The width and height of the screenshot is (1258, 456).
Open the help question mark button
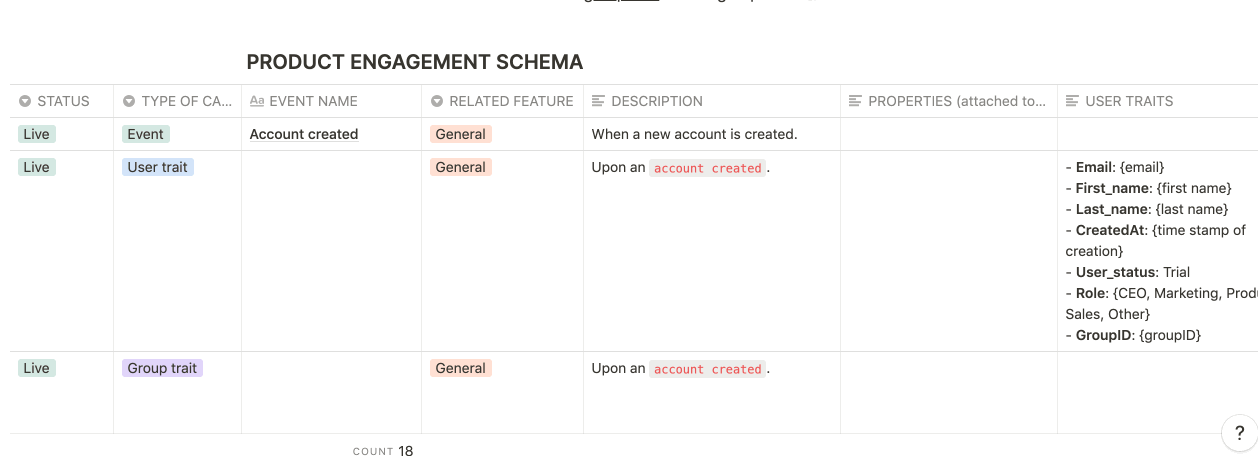(1240, 433)
